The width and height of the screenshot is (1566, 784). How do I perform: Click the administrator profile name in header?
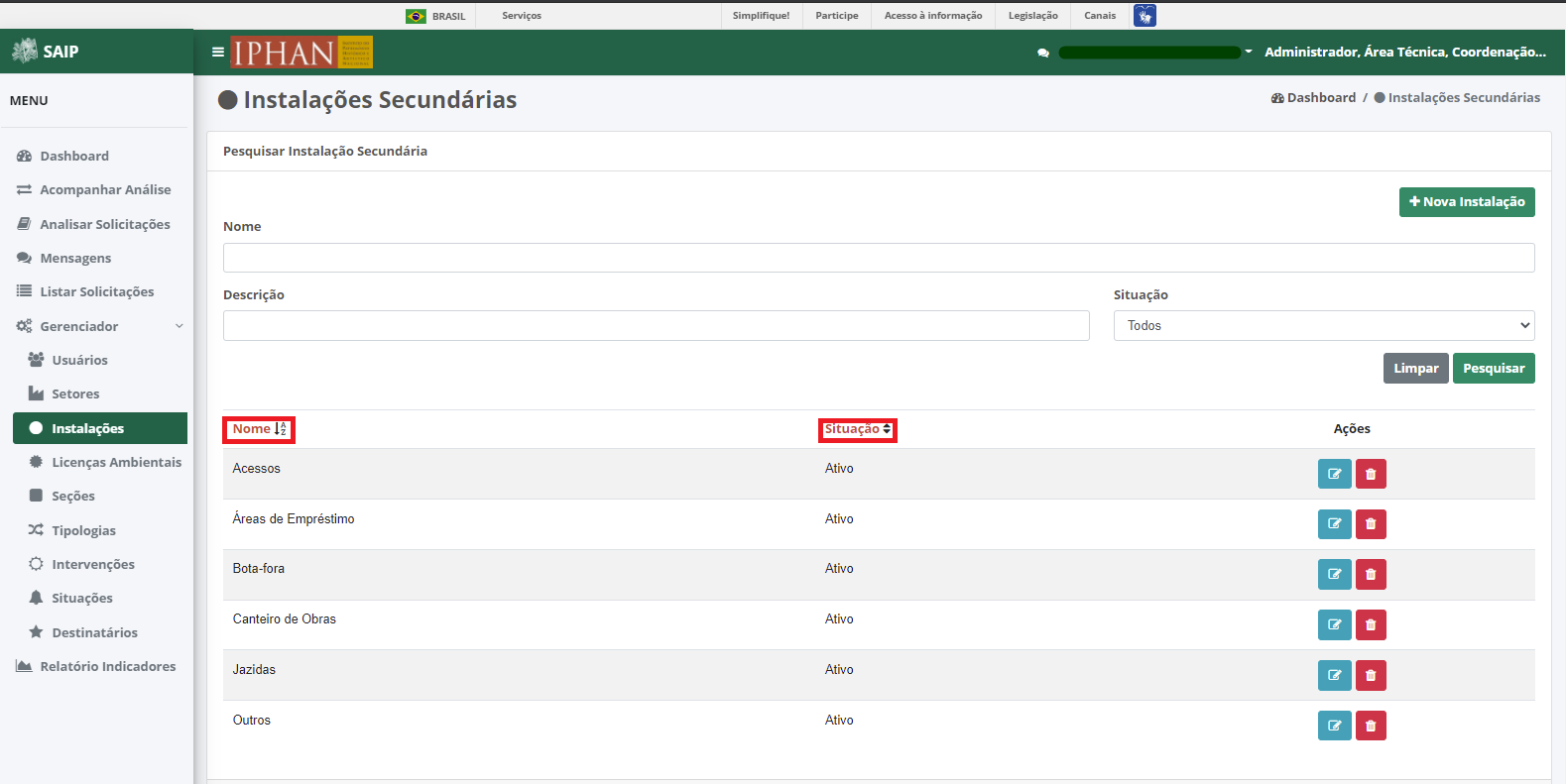[1405, 52]
